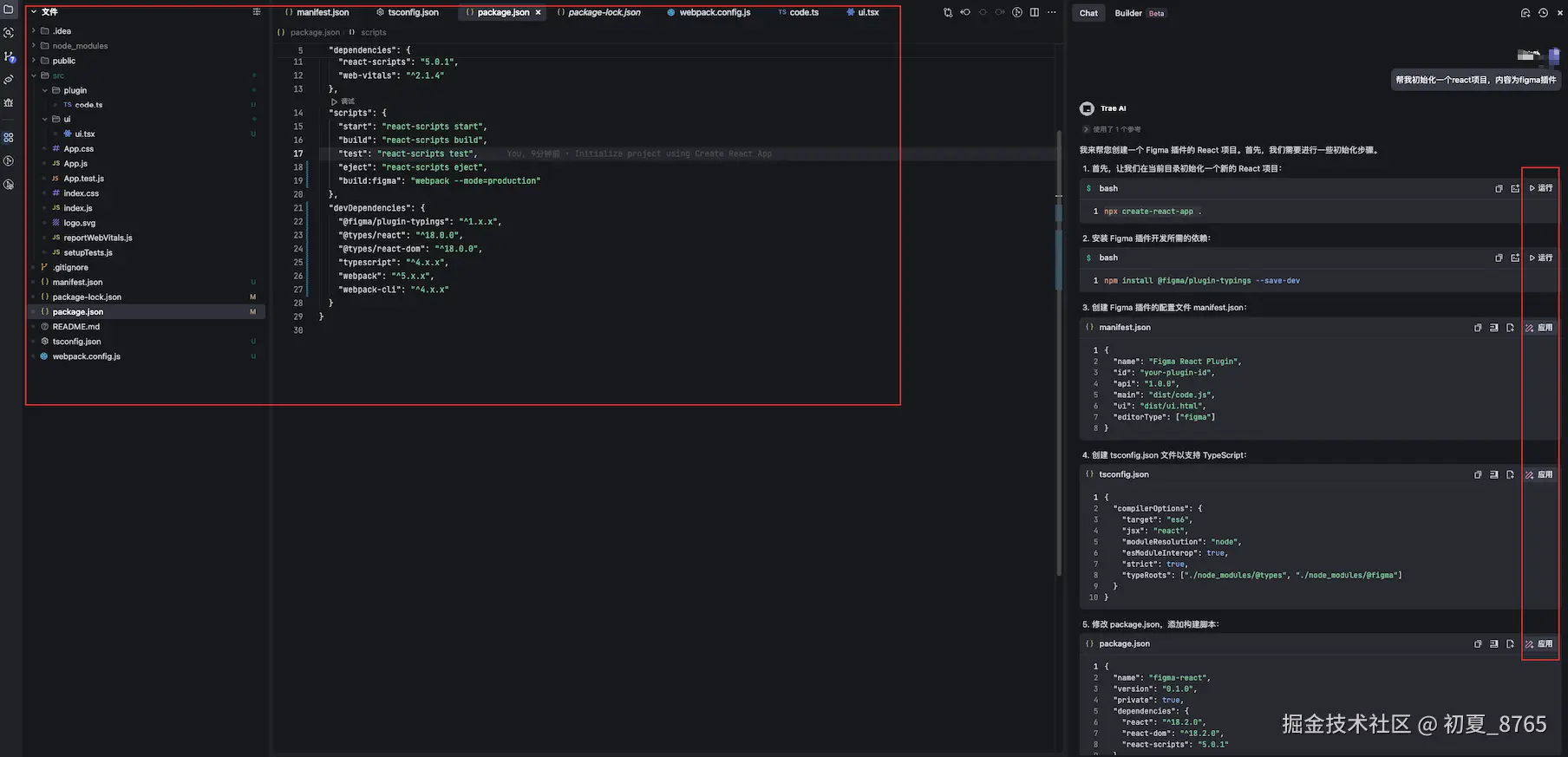Click the run file circle icon in editor toolbar
The width and height of the screenshot is (1568, 757).
pyautogui.click(x=1017, y=13)
